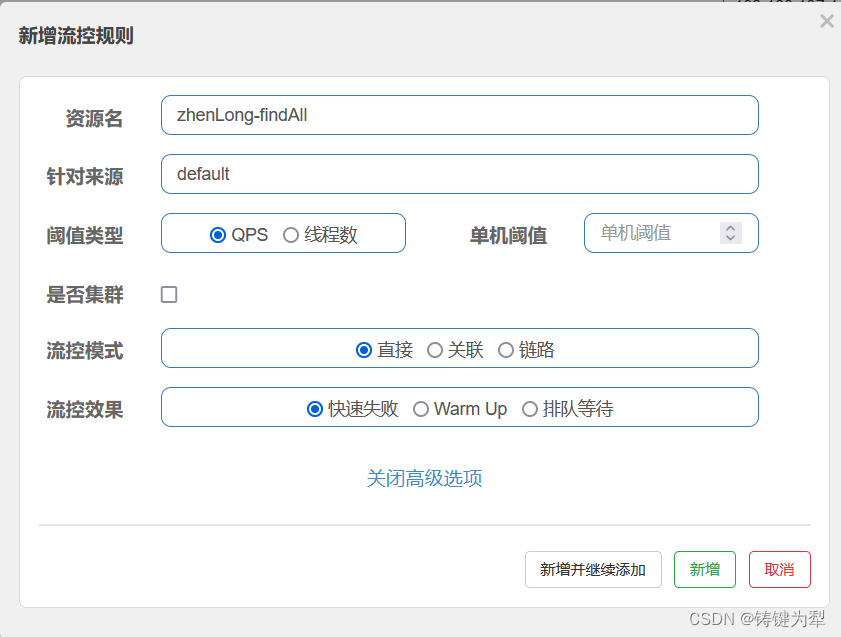Click the 单机阈值 spinner arrows
The width and height of the screenshot is (841, 637).
tap(730, 233)
